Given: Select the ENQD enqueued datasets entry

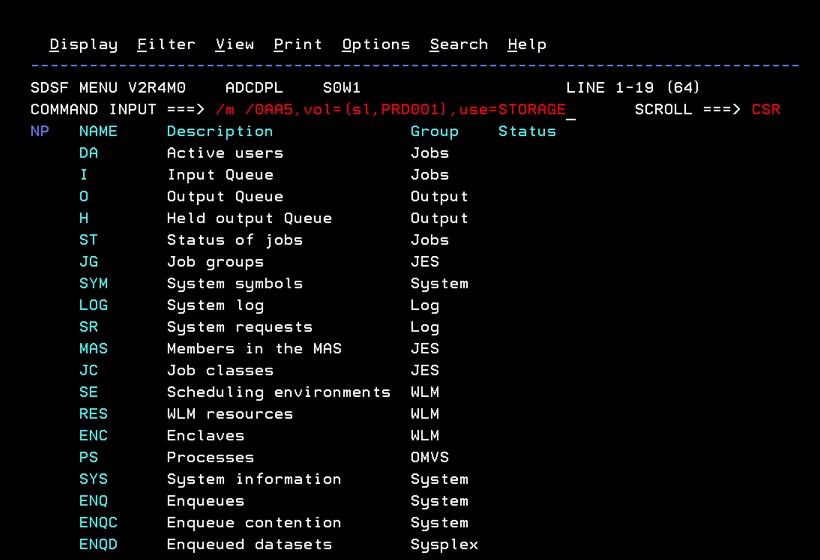Looking at the screenshot, I should 98,544.
